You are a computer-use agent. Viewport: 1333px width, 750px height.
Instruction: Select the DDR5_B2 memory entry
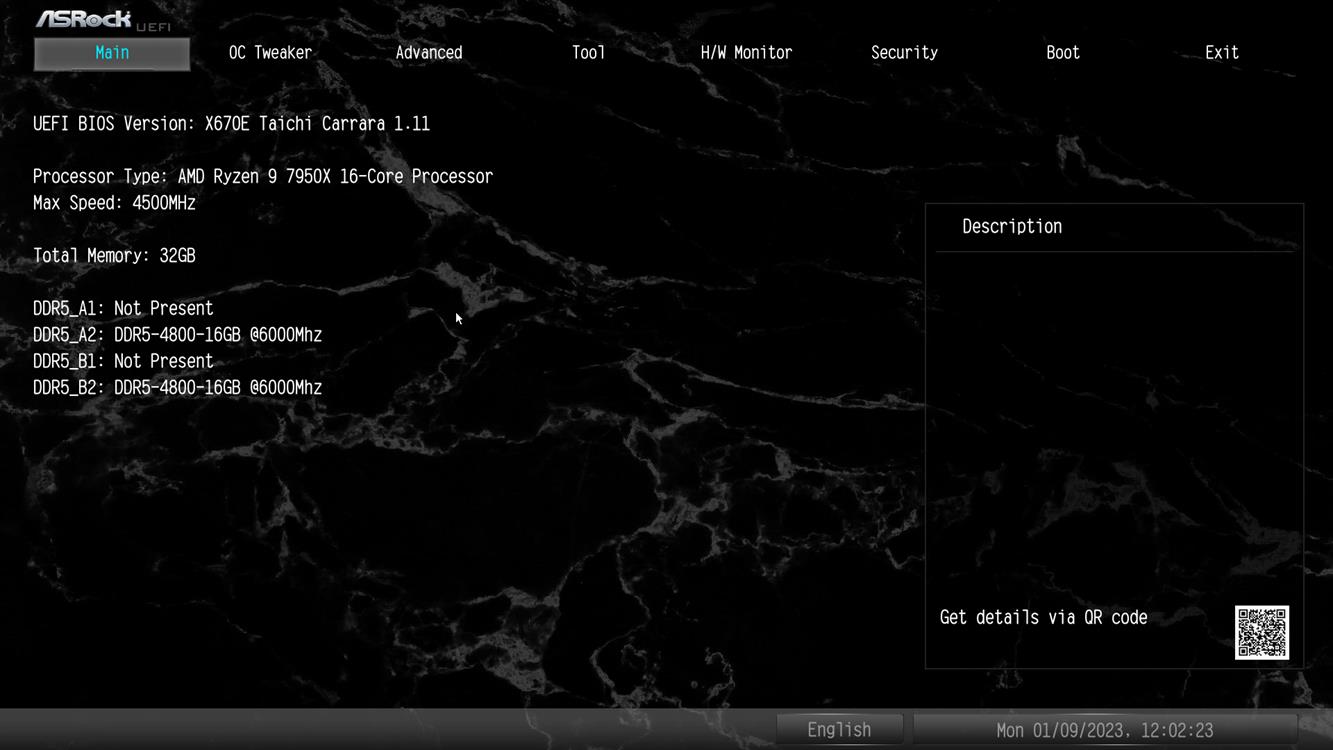click(178, 388)
